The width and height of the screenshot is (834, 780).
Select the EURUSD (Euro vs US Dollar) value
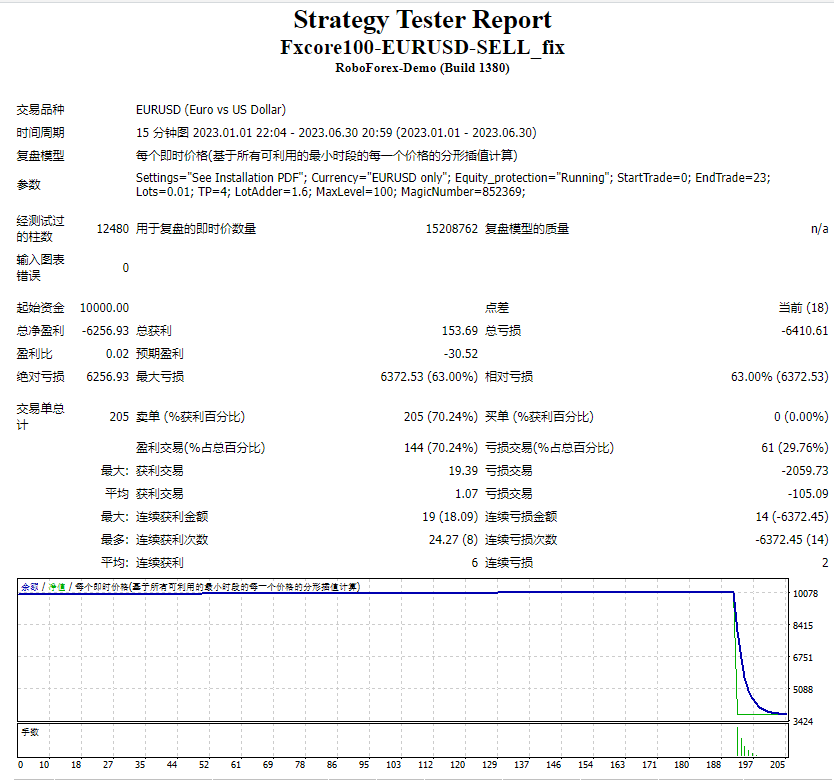pos(211,110)
